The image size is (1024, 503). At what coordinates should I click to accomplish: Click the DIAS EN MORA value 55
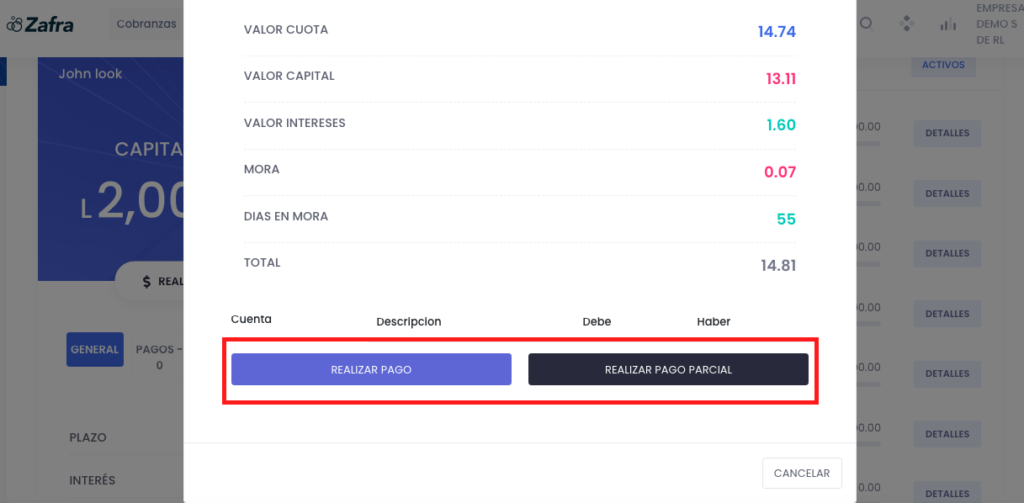(786, 219)
